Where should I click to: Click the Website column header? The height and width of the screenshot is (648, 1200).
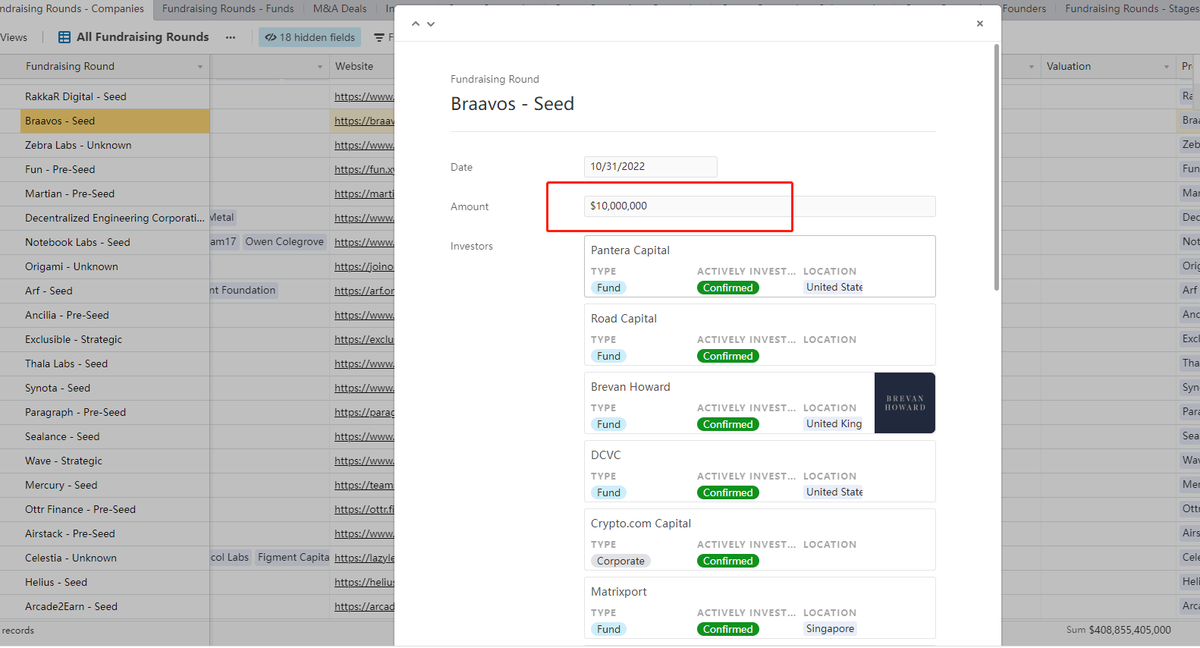pos(354,67)
